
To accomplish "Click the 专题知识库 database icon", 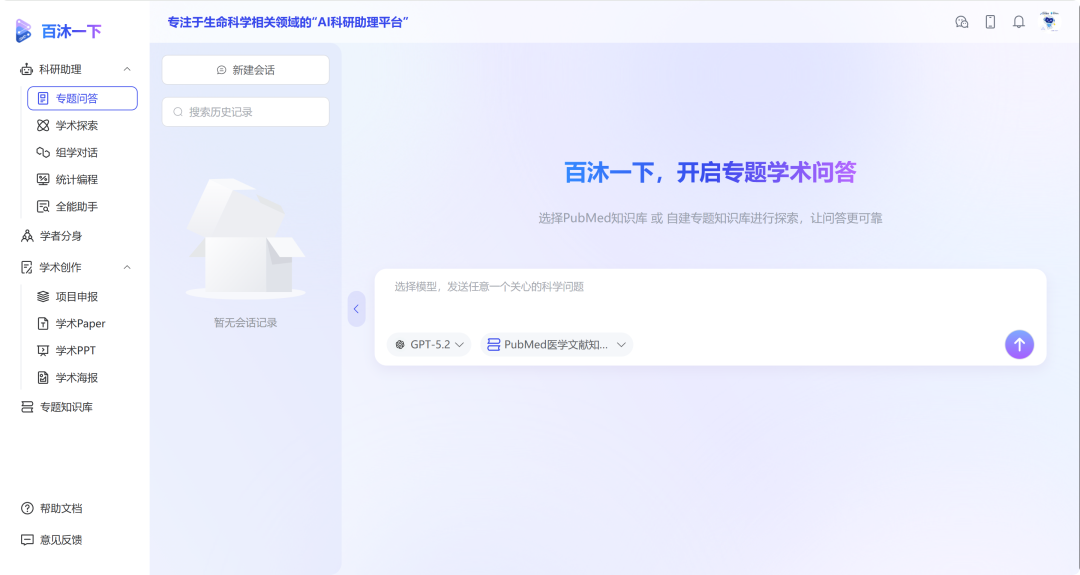I will pyautogui.click(x=27, y=407).
